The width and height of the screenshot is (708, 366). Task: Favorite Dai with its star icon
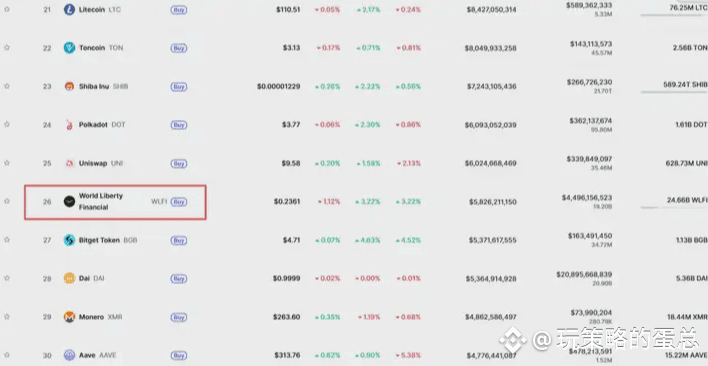pos(7,278)
